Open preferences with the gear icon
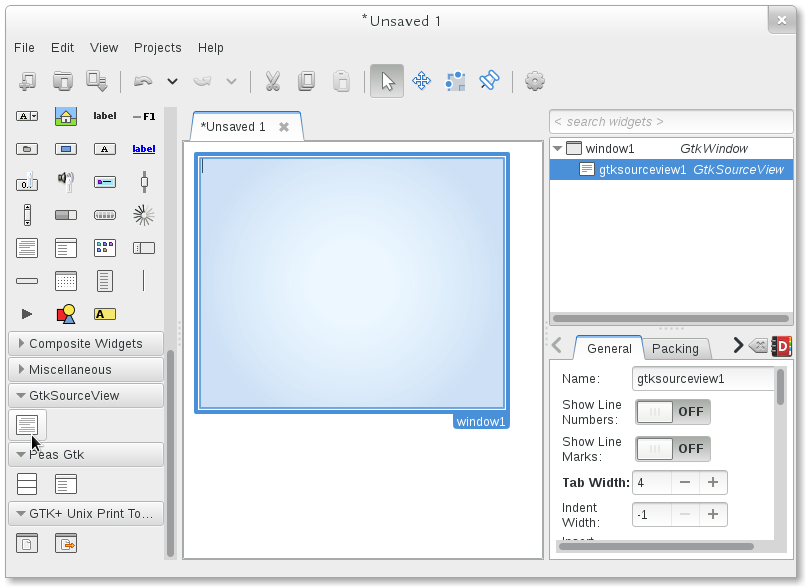The image size is (806, 587). pyautogui.click(x=535, y=81)
